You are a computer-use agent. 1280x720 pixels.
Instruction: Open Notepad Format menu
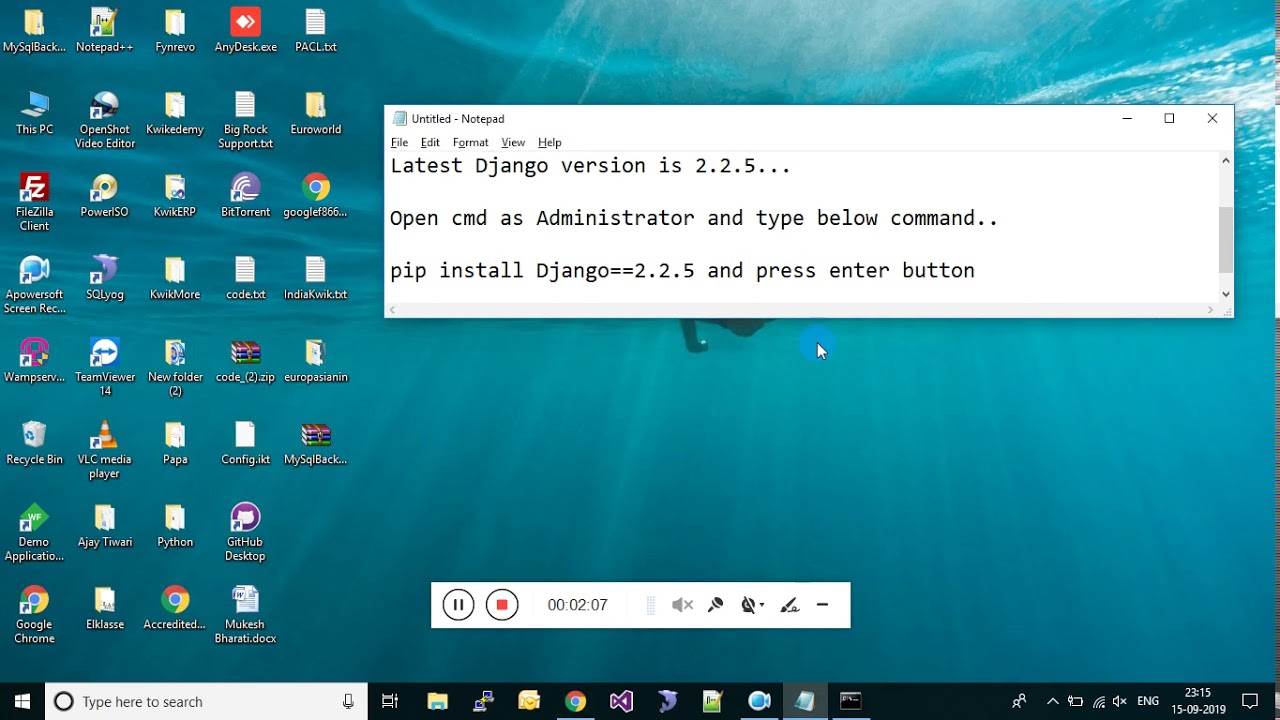tap(470, 142)
